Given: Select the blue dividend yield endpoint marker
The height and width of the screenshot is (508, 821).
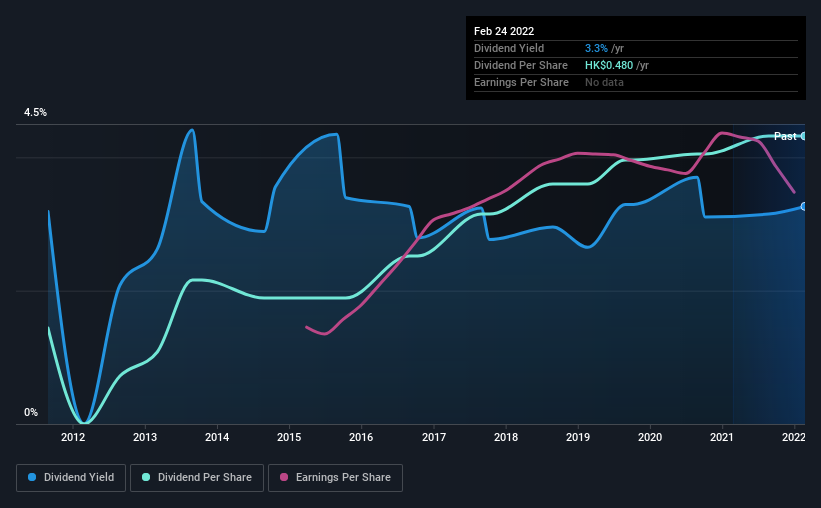Looking at the screenshot, I should tap(803, 206).
